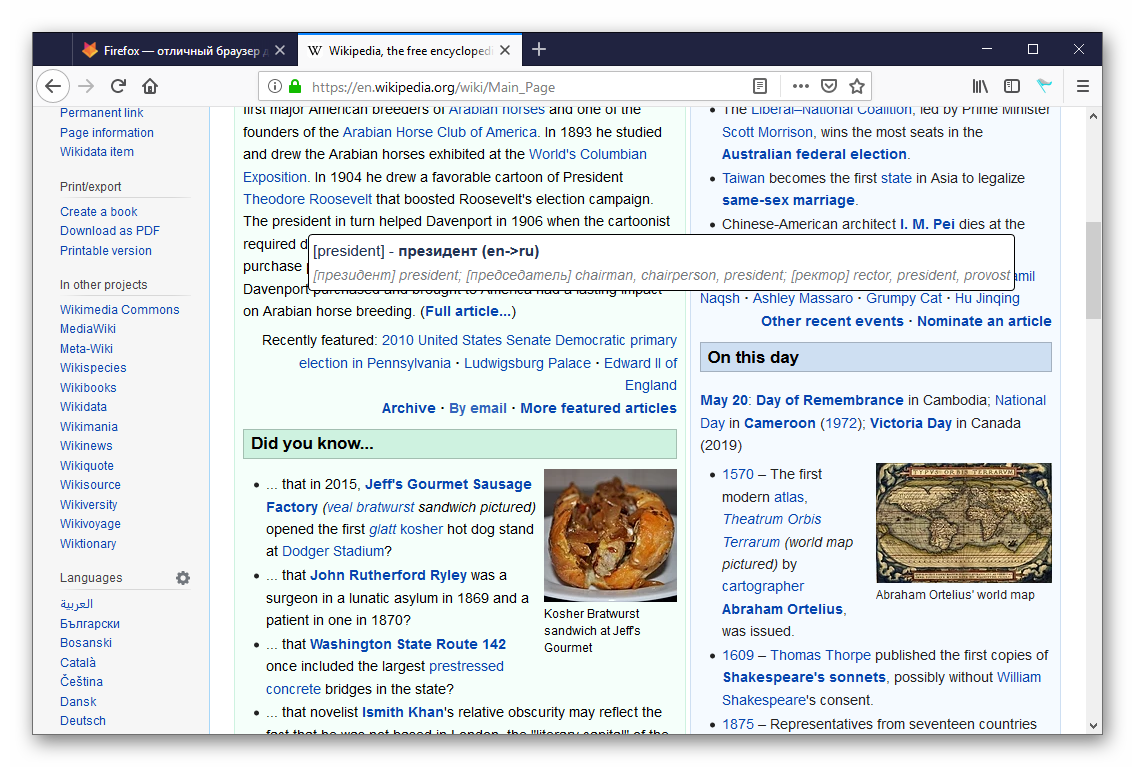Open the Library bookshelf icon

(x=980, y=86)
